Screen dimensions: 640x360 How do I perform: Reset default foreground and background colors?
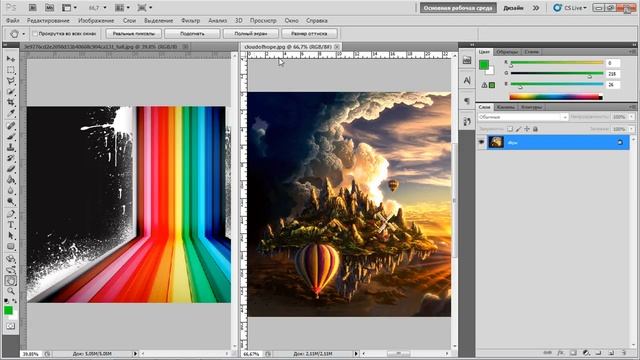tap(7, 302)
